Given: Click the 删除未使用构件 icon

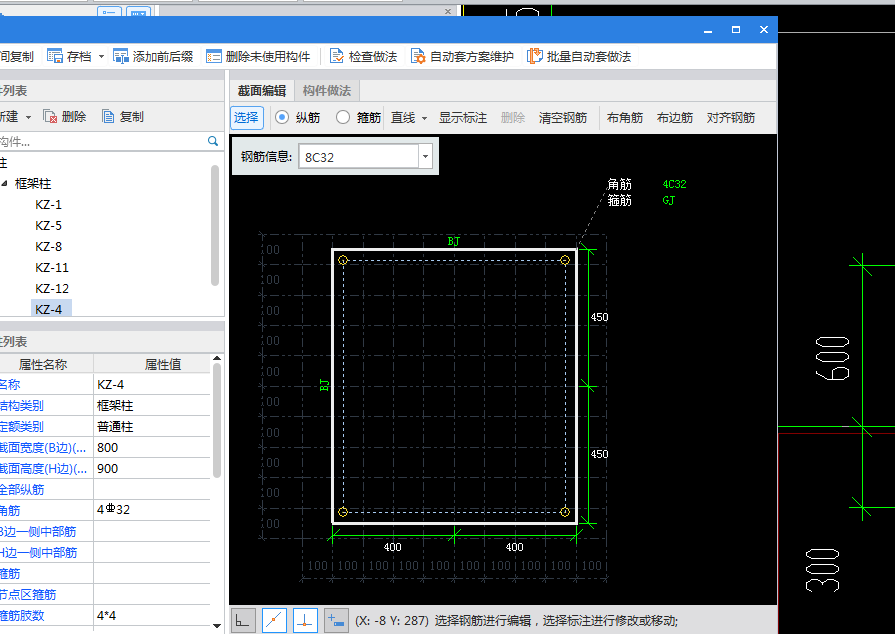Looking at the screenshot, I should 213,56.
